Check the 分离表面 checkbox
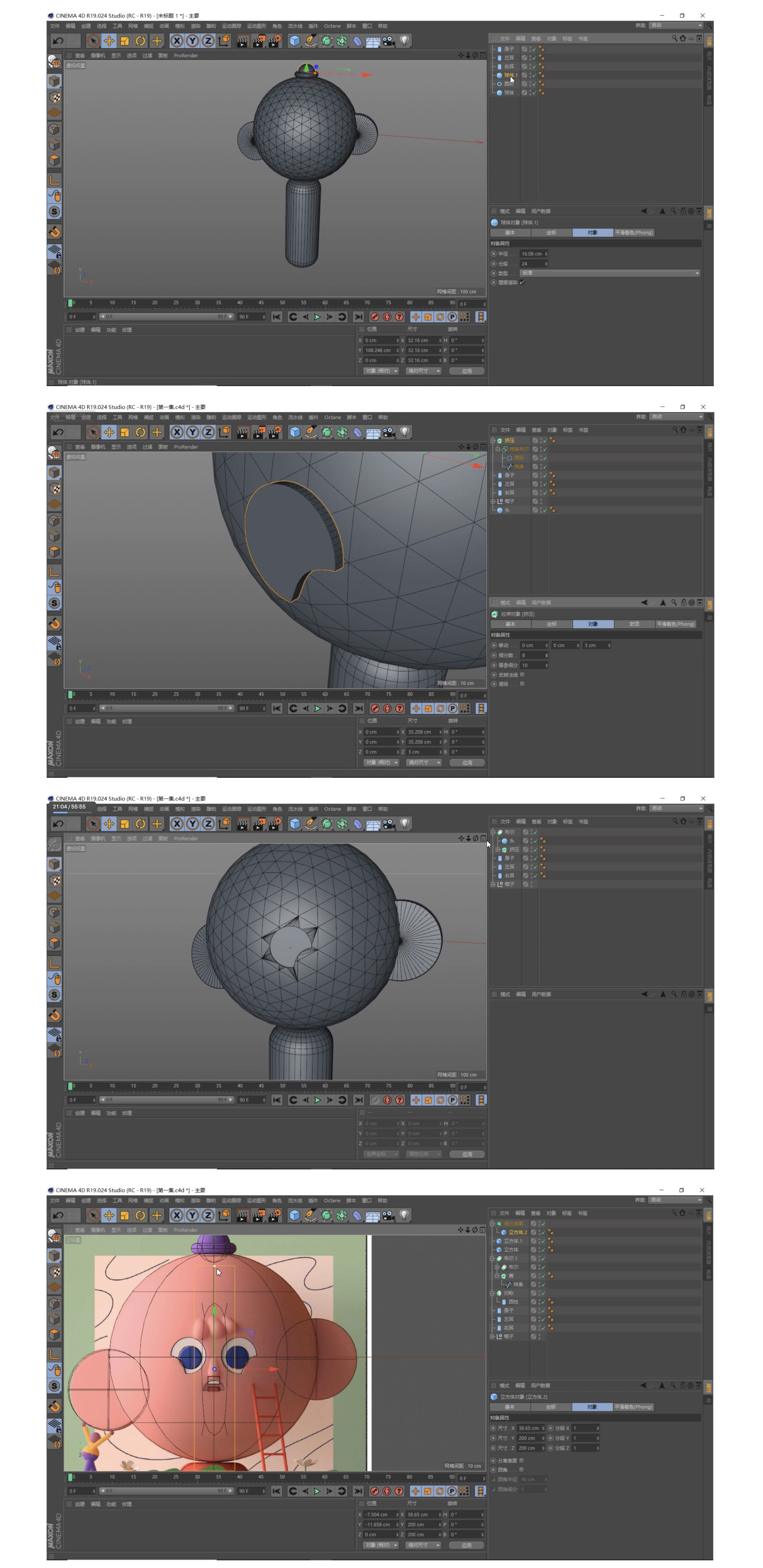 (x=522, y=1460)
